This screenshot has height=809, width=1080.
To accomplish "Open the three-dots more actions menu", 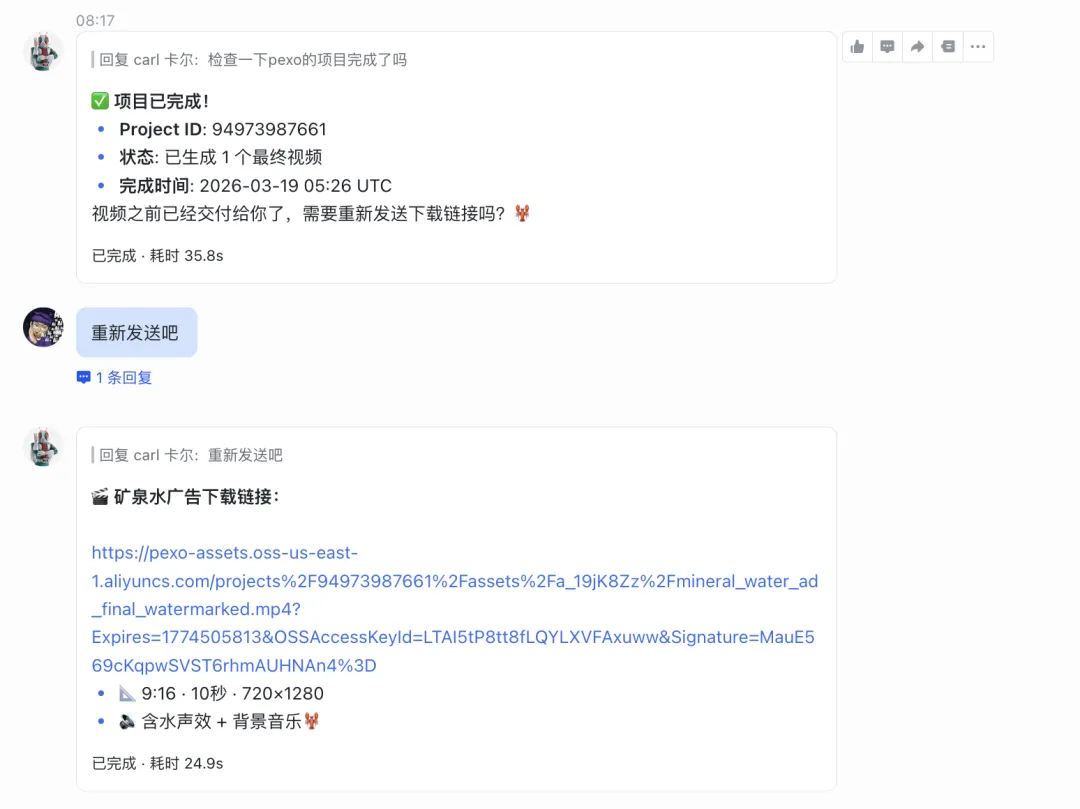I will (x=978, y=47).
